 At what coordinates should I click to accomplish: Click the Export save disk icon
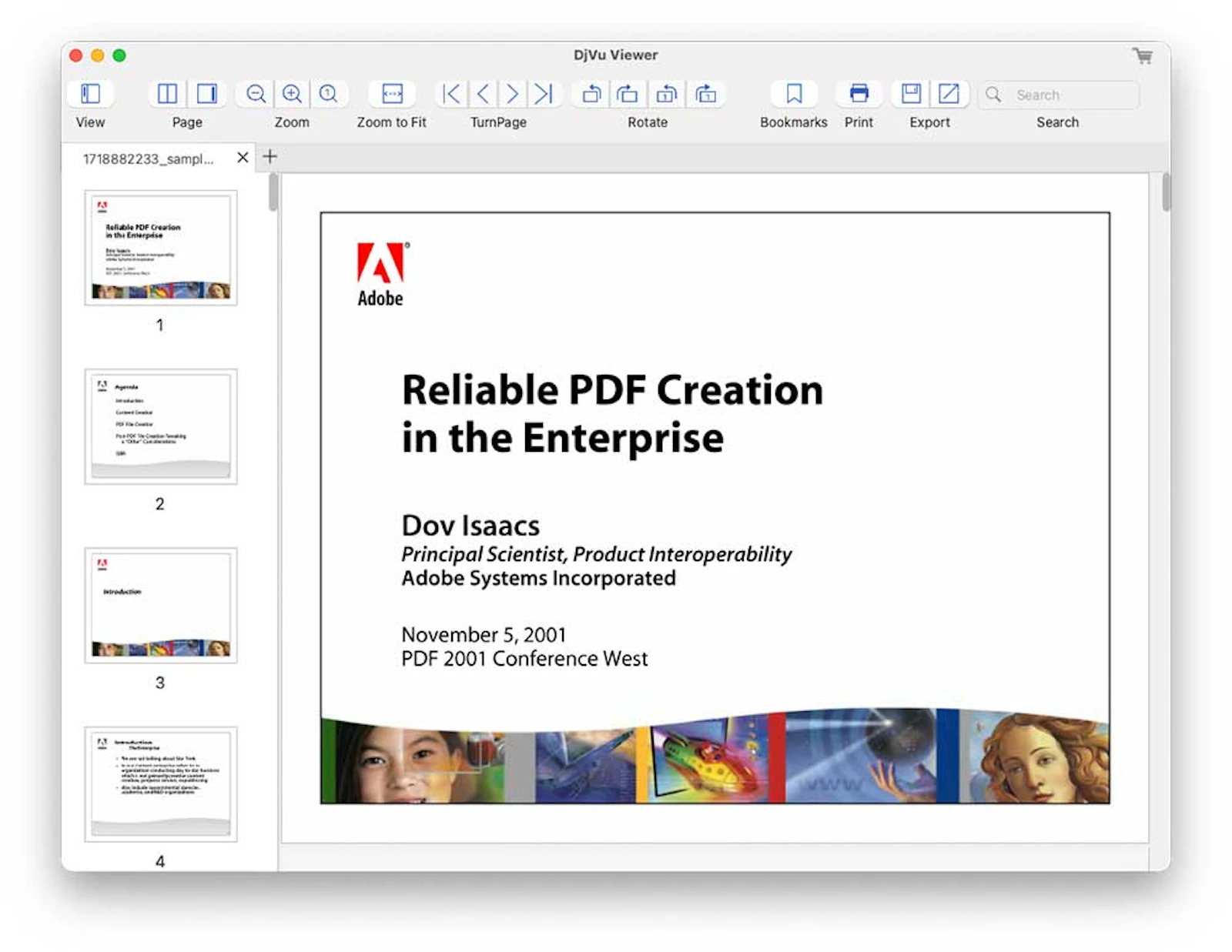(911, 94)
